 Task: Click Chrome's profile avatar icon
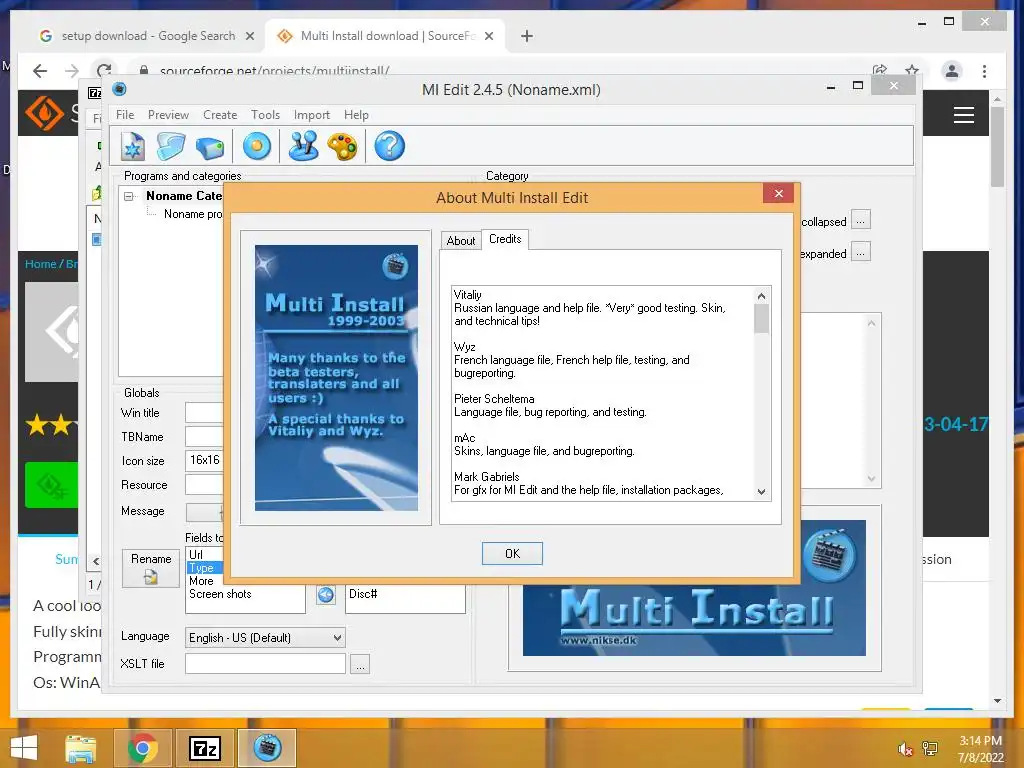click(x=952, y=71)
